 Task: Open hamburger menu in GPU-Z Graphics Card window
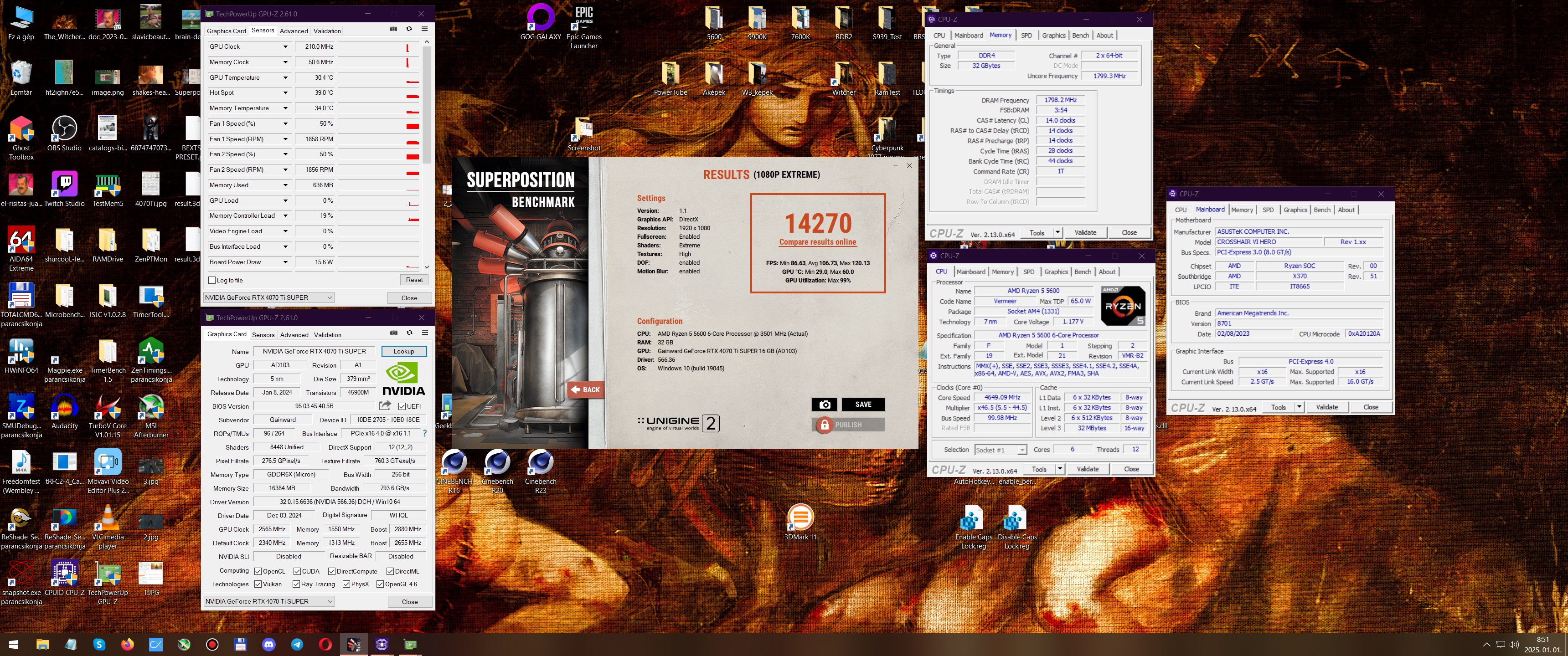[425, 333]
